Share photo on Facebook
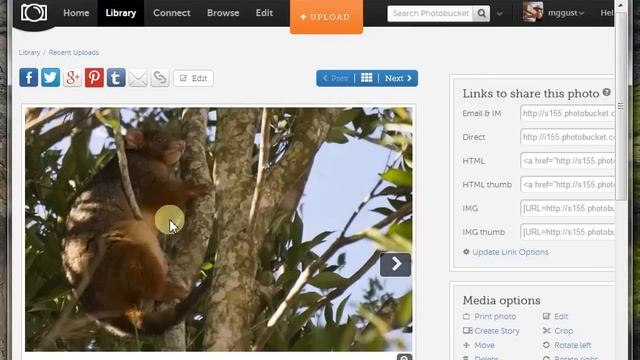640x360 pixels. [x=29, y=78]
